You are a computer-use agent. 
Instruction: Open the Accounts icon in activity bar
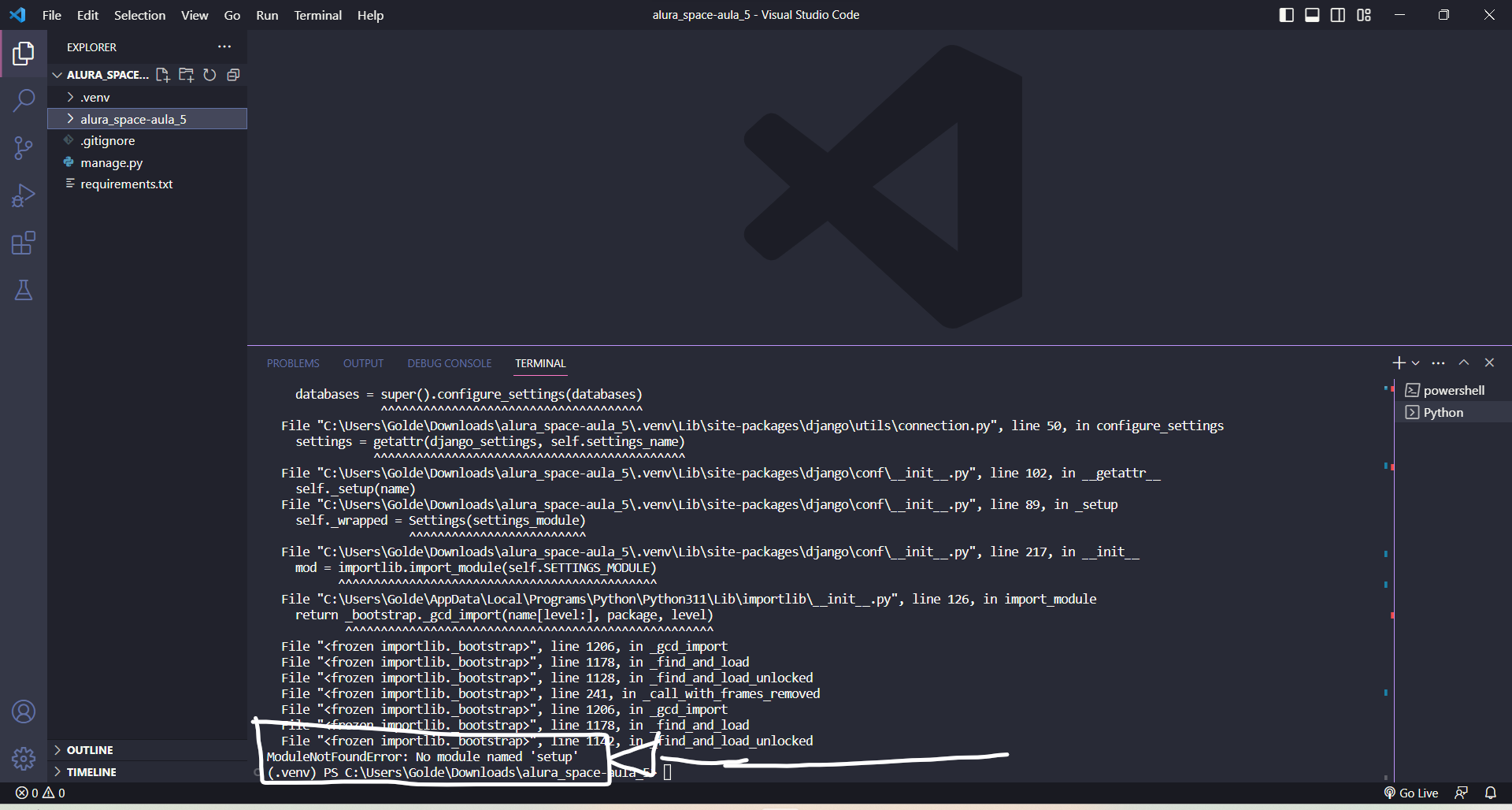[24, 712]
